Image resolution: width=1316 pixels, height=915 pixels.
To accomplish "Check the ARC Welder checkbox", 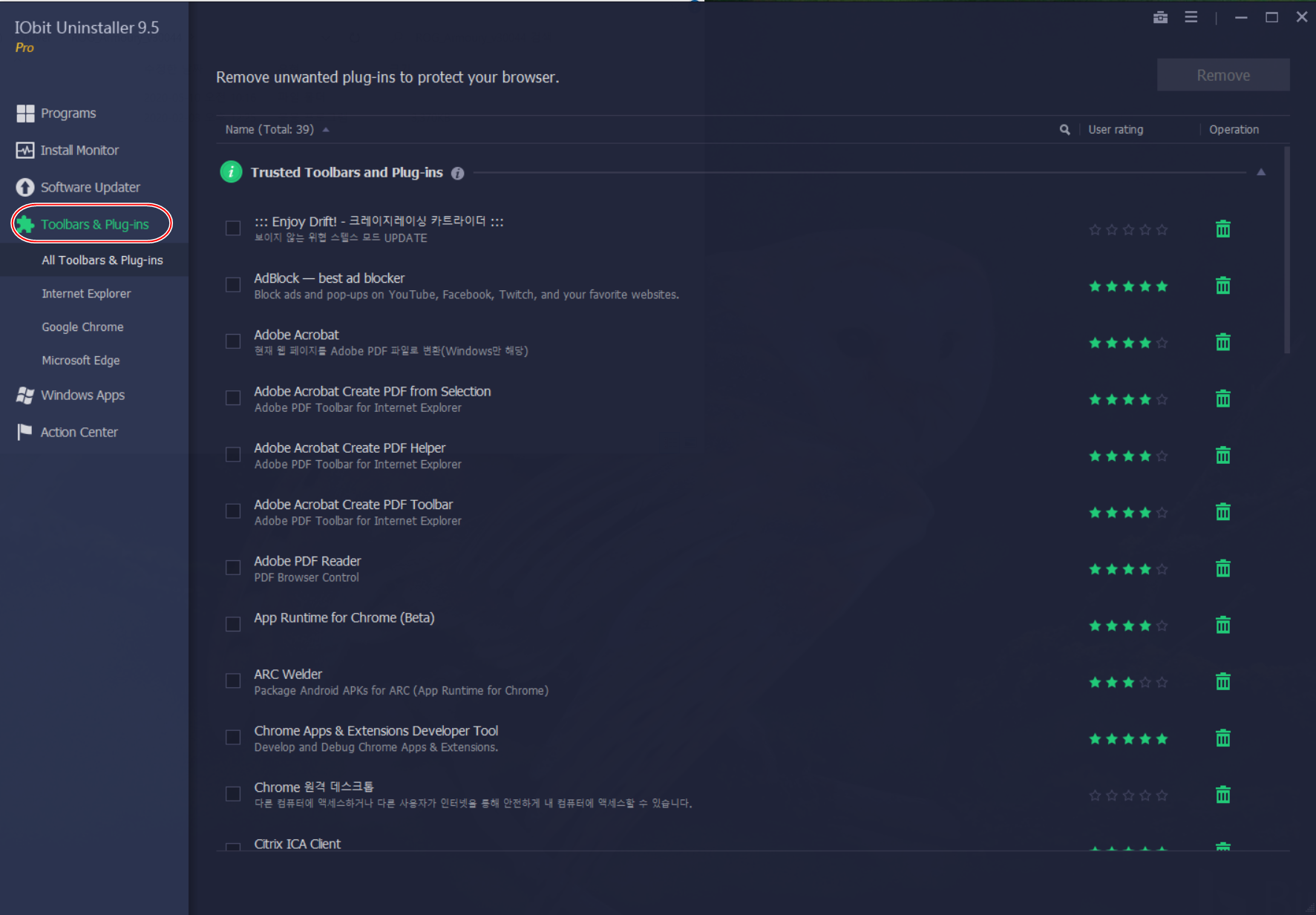I will click(x=233, y=680).
